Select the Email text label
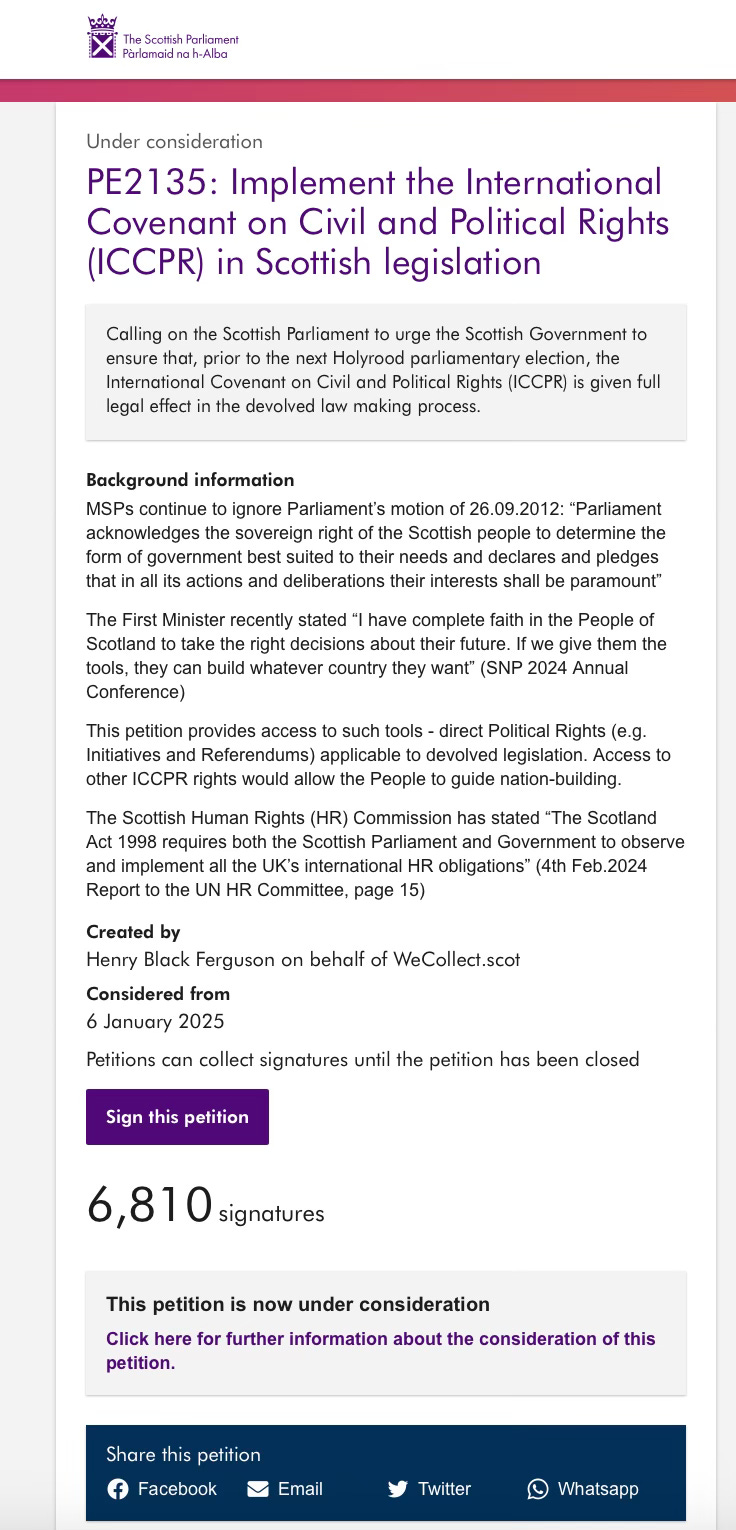Viewport: 736px width, 1530px height. tap(300, 1489)
